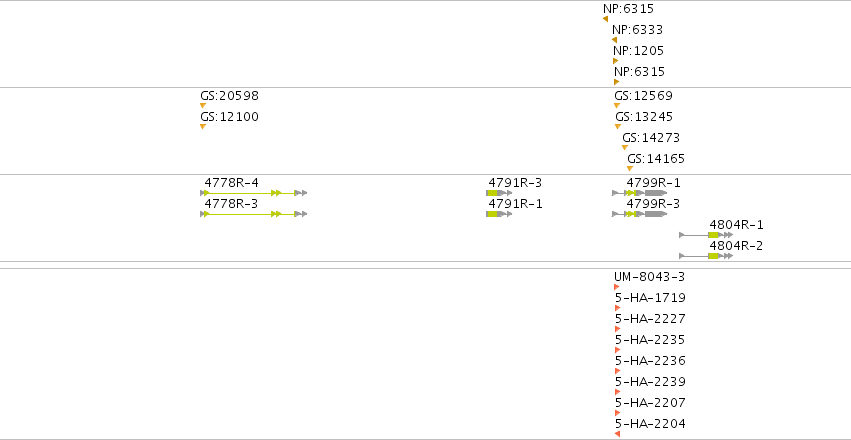The width and height of the screenshot is (851, 440).
Task: Select the 5-HA-1719 label text
Action: coord(650,298)
